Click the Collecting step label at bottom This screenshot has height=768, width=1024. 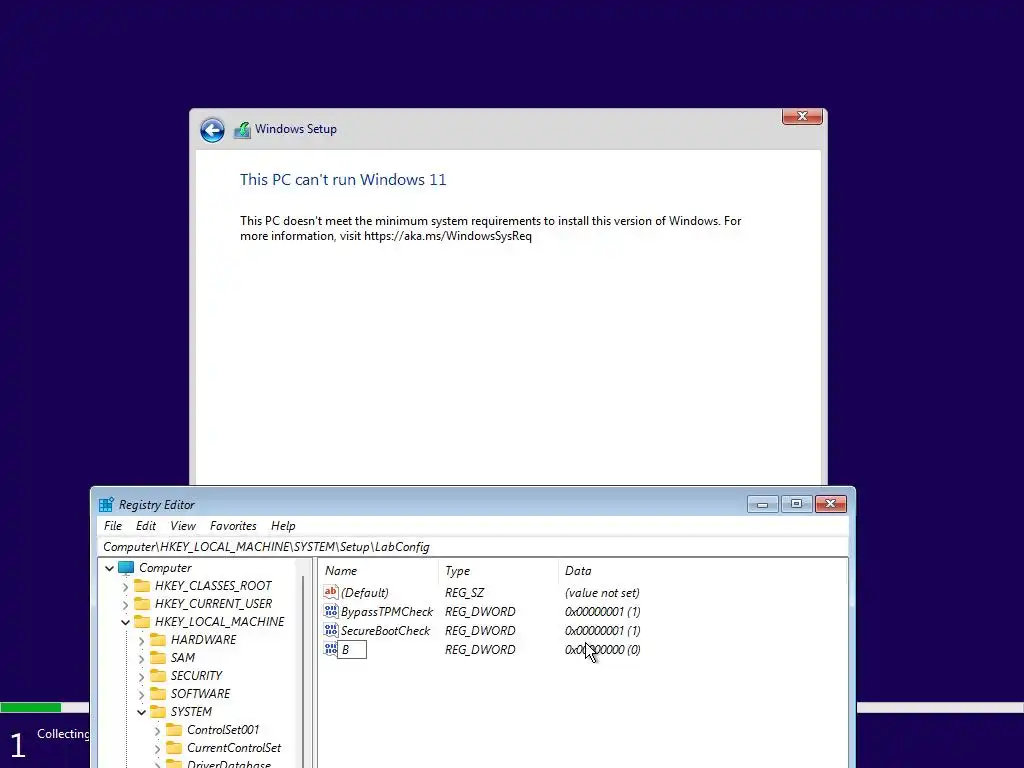pos(63,734)
